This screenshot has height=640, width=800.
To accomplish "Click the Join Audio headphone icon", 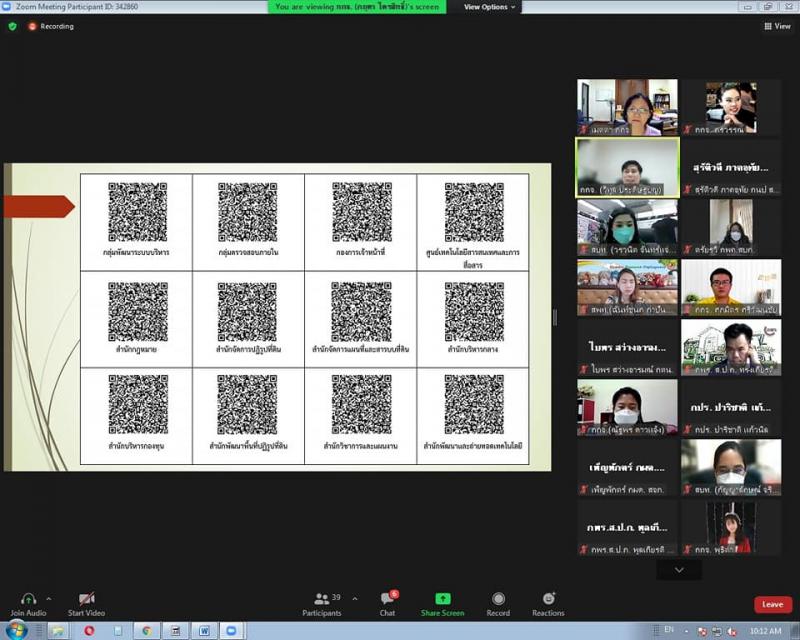I will pyautogui.click(x=29, y=599).
